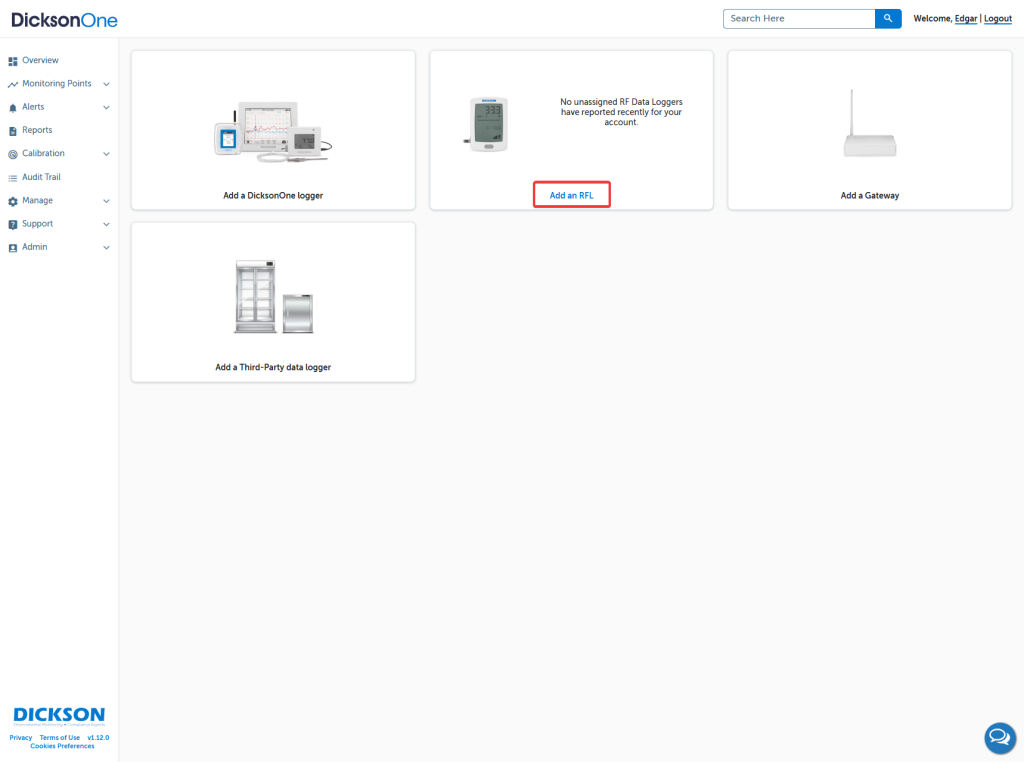Viewport: 1024px width, 762px height.
Task: Open the Audit Trail page
Action: (41, 177)
